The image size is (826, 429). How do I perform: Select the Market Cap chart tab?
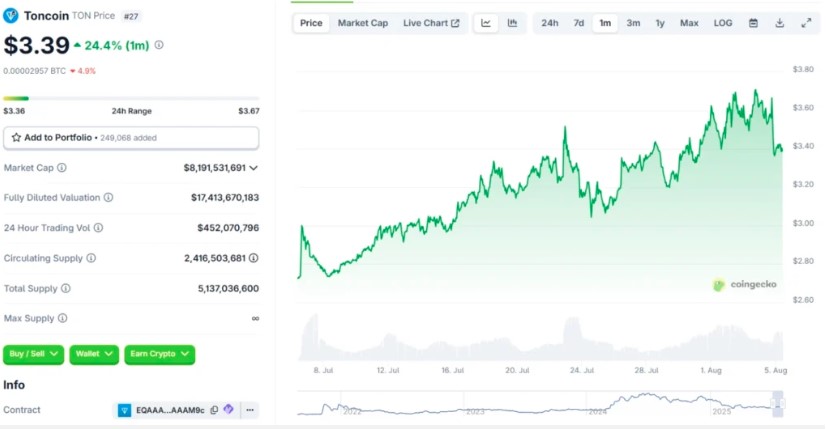point(363,23)
